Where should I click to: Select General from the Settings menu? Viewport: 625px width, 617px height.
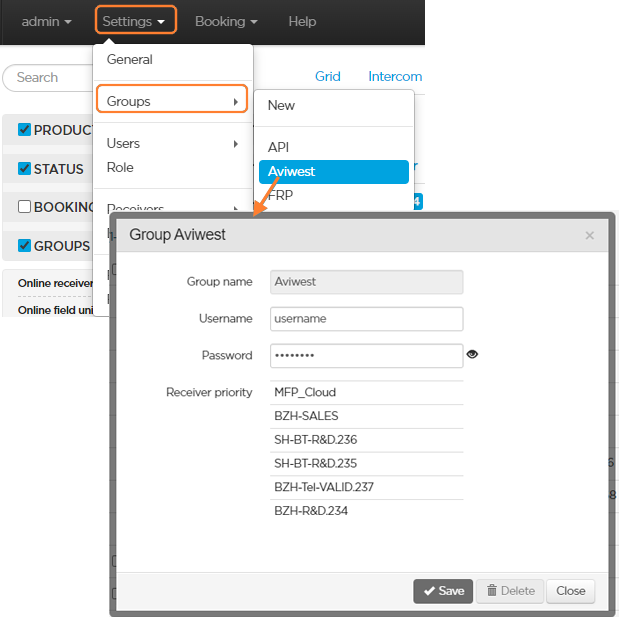130,59
